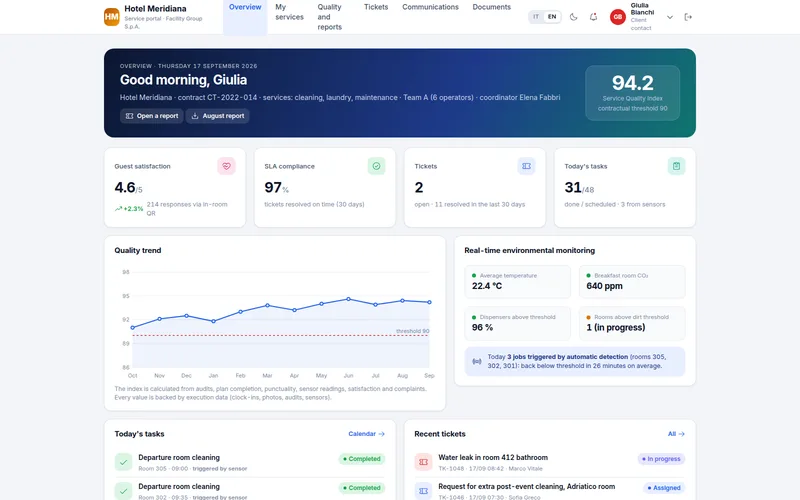
Task: Click the sensor icon in automatic detection notice
Action: [477, 361]
